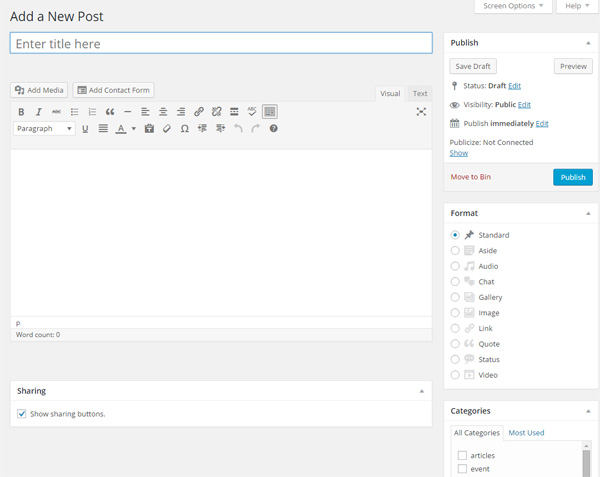Switch to the Text editor tab
The width and height of the screenshot is (600, 477).
[420, 93]
